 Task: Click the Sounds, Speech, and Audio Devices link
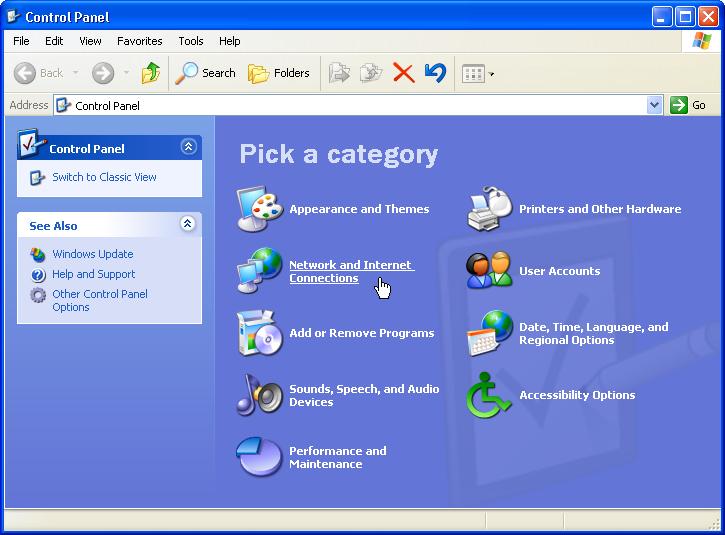(364, 395)
